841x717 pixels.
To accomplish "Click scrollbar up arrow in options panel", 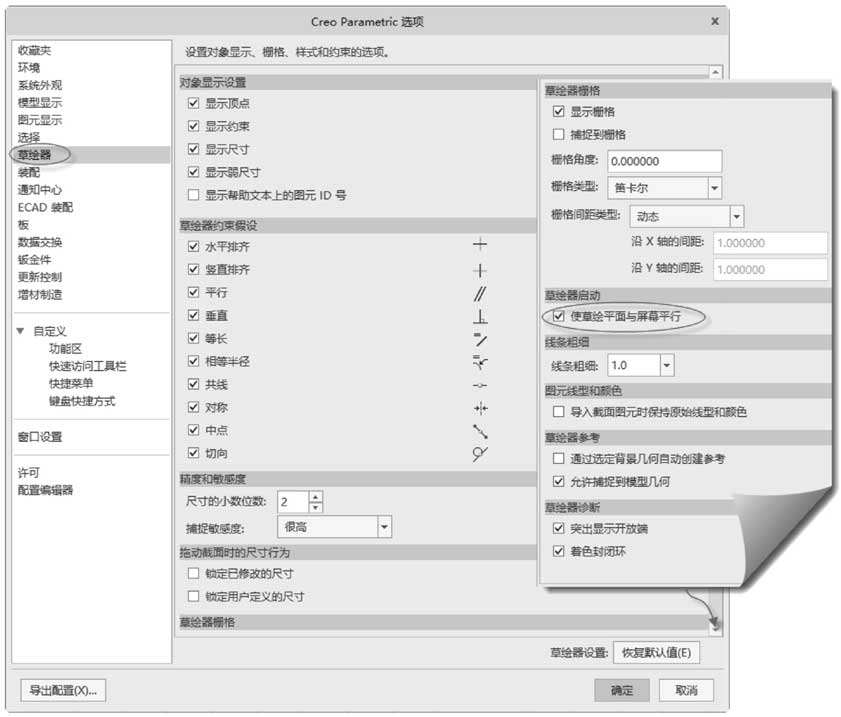I will tap(715, 72).
